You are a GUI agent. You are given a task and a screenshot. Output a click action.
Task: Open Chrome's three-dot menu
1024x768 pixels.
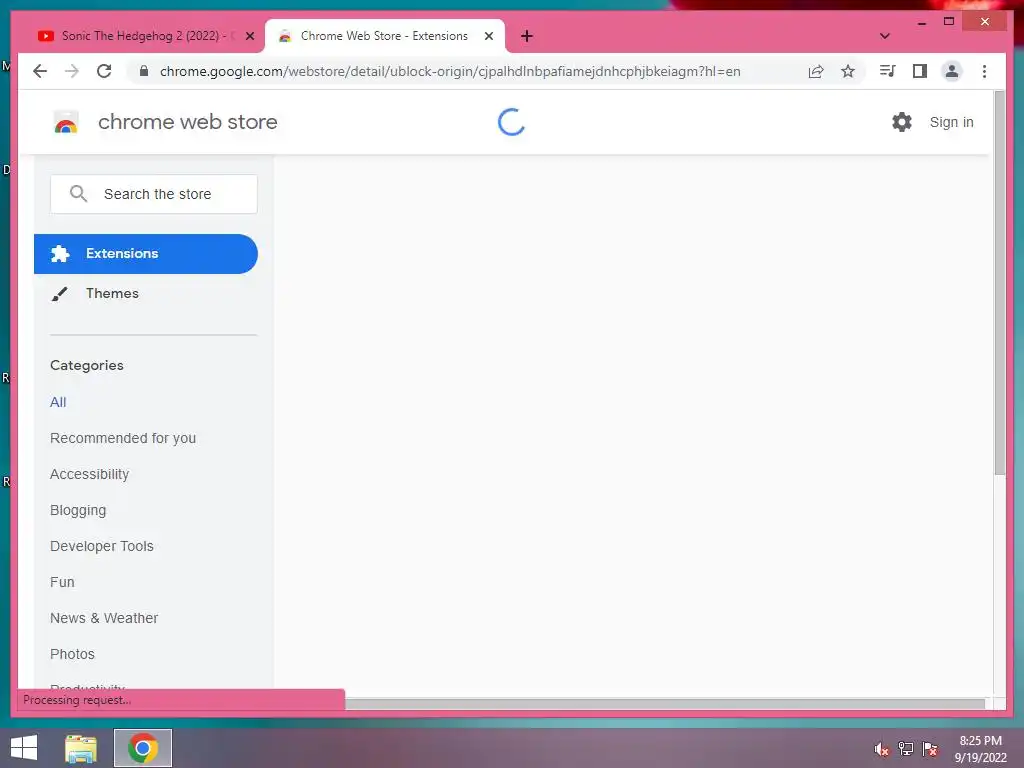tap(984, 71)
